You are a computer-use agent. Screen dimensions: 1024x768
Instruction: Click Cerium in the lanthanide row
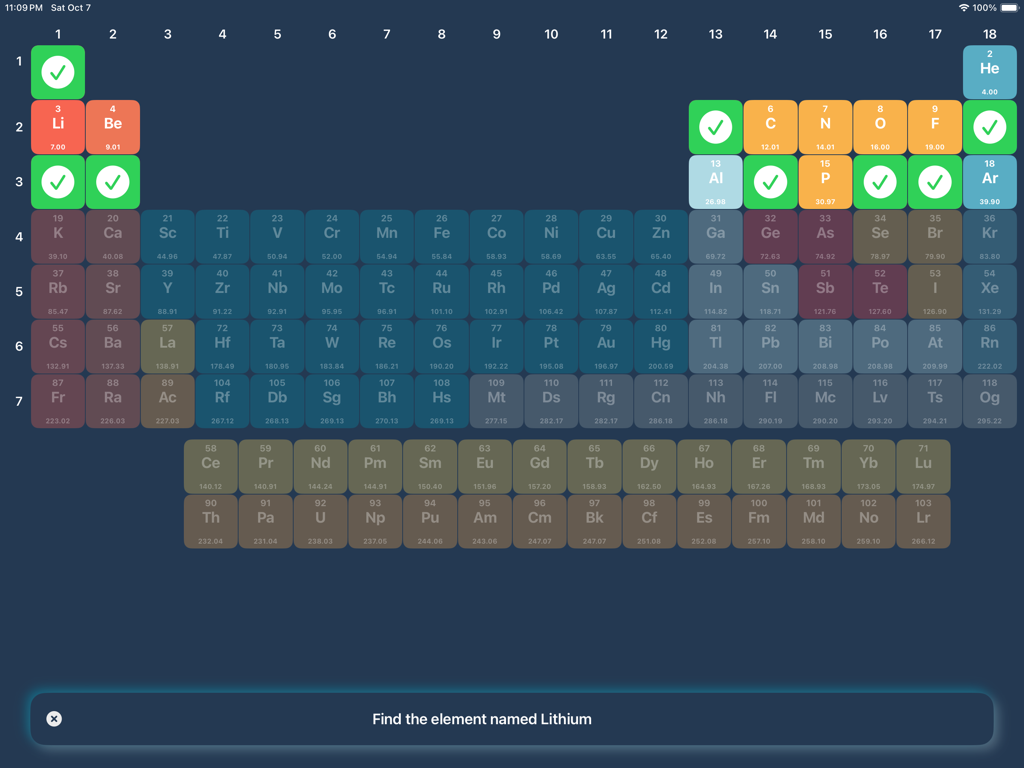tap(210, 465)
